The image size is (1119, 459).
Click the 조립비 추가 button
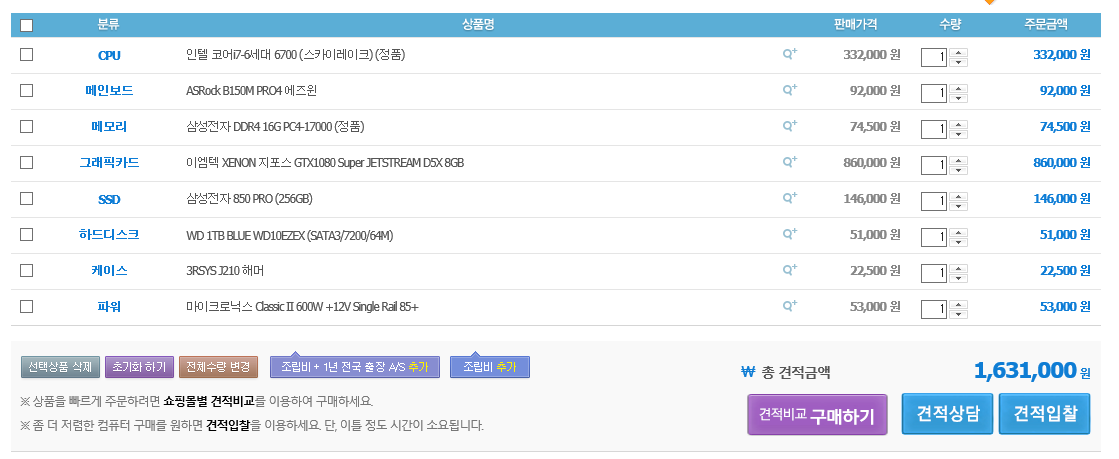pos(490,367)
